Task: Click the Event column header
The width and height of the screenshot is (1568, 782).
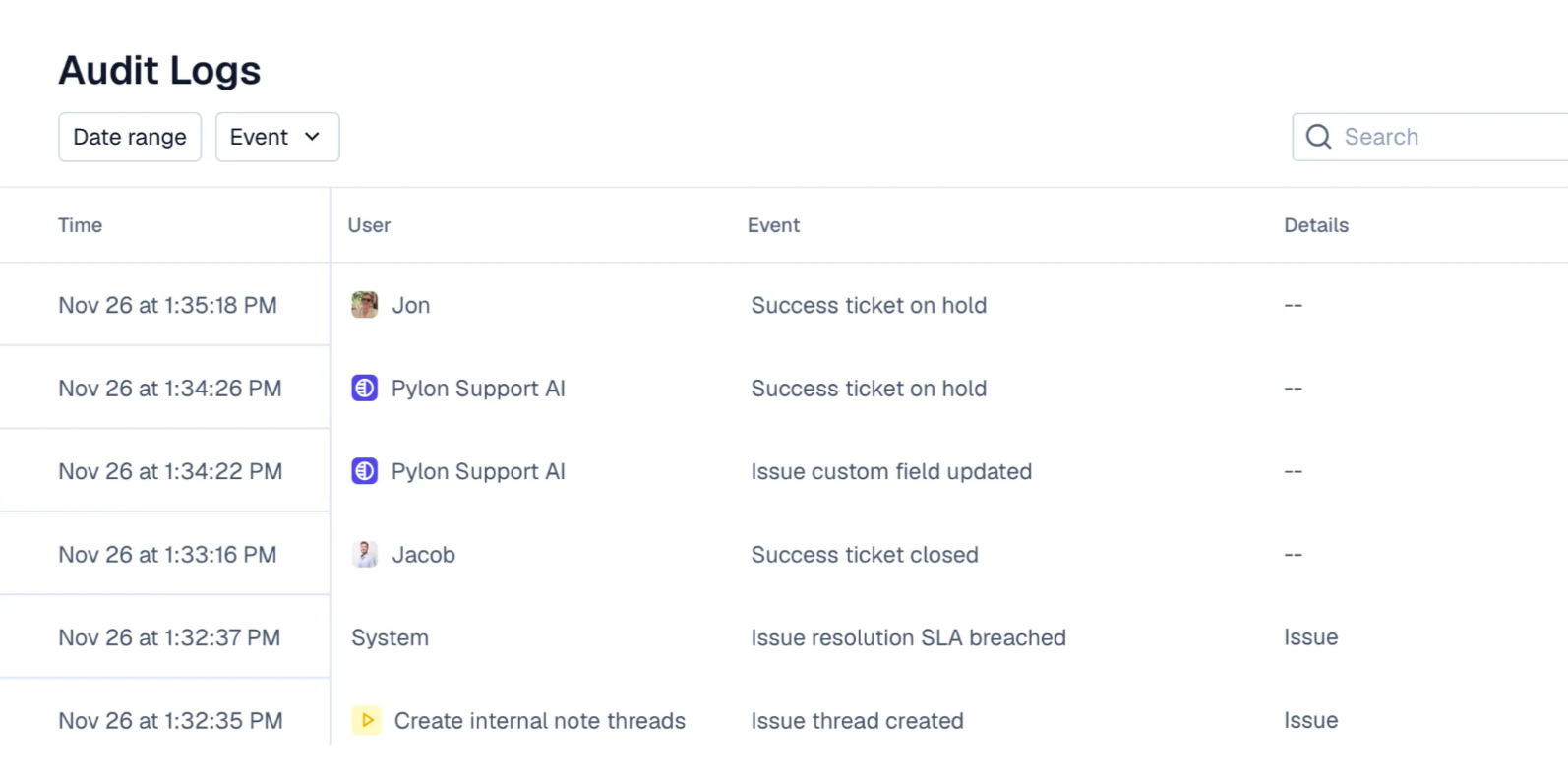Action: click(x=773, y=225)
